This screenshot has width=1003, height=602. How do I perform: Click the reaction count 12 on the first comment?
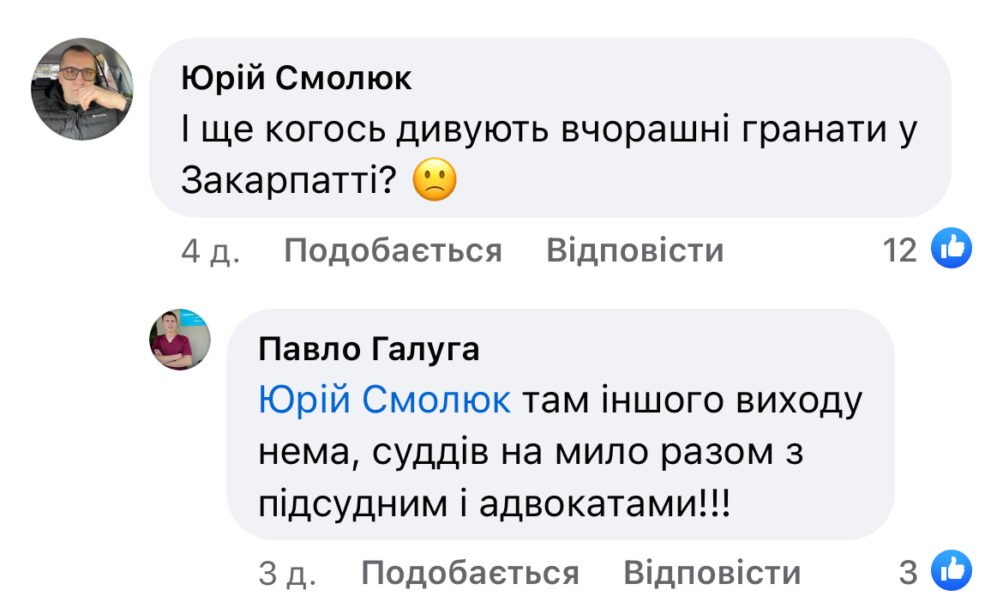click(x=900, y=250)
